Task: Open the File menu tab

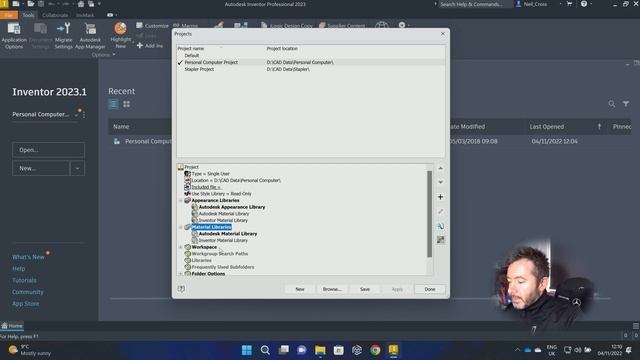Action: click(9, 15)
